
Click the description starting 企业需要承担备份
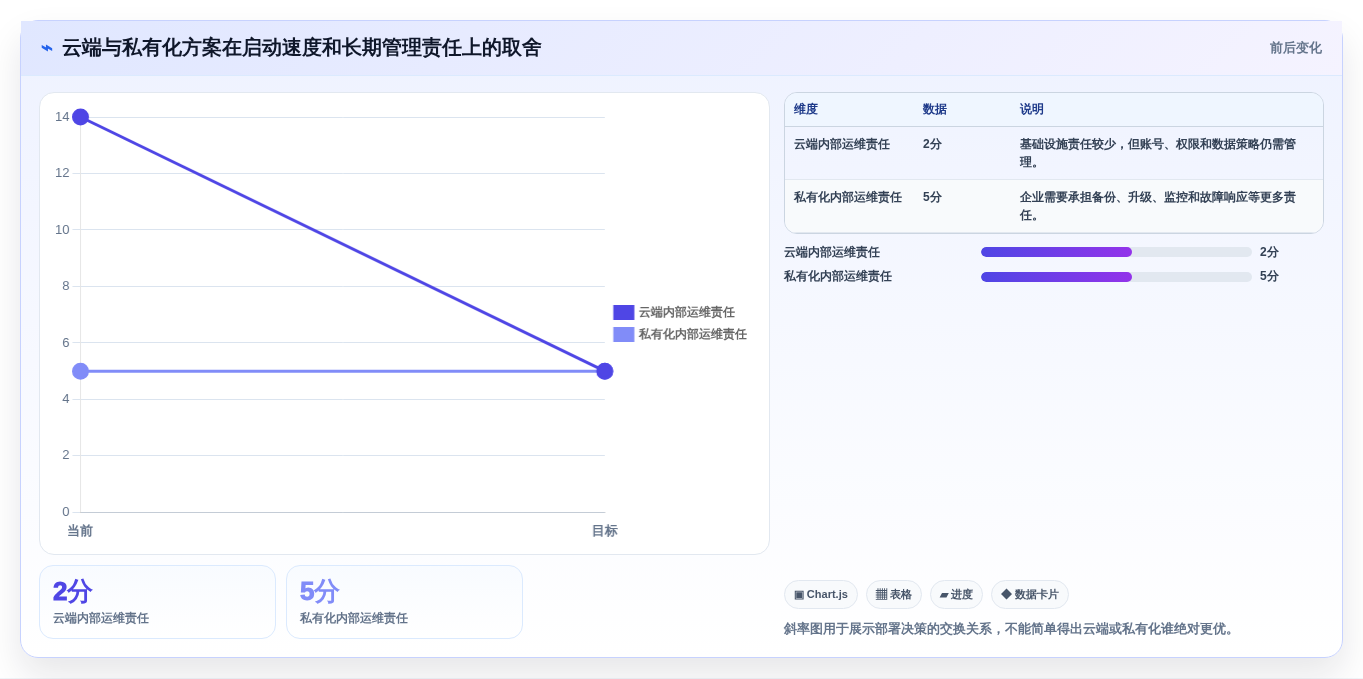[1158, 206]
